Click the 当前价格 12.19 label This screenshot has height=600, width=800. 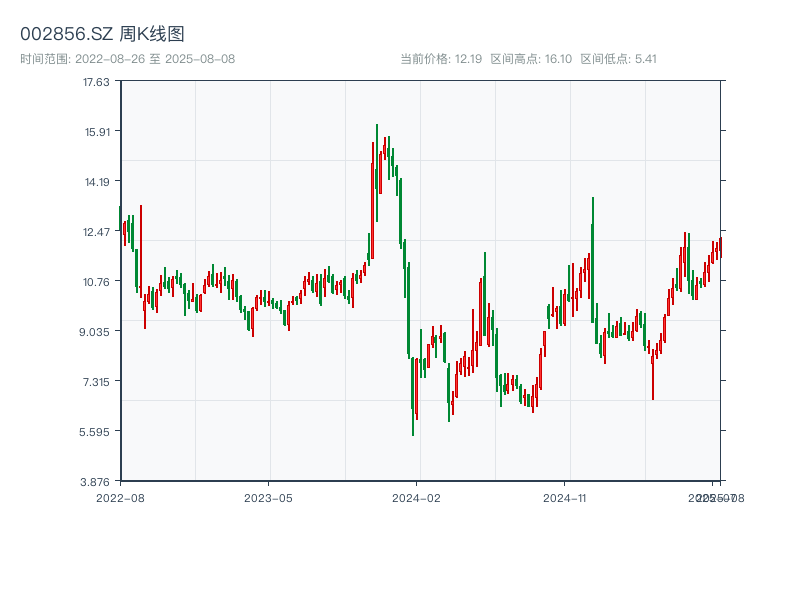441,59
